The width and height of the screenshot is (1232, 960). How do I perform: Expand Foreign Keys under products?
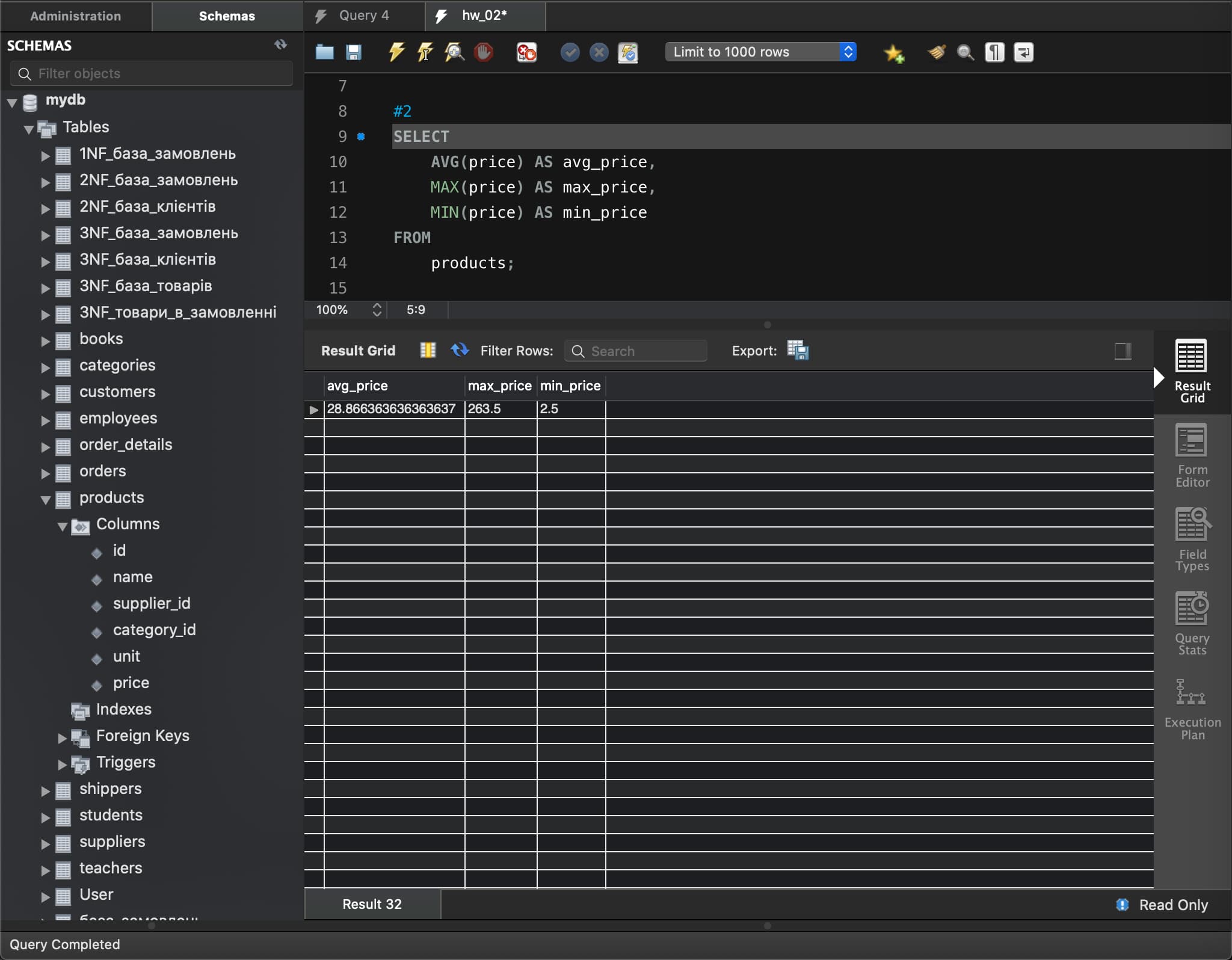[x=62, y=738]
